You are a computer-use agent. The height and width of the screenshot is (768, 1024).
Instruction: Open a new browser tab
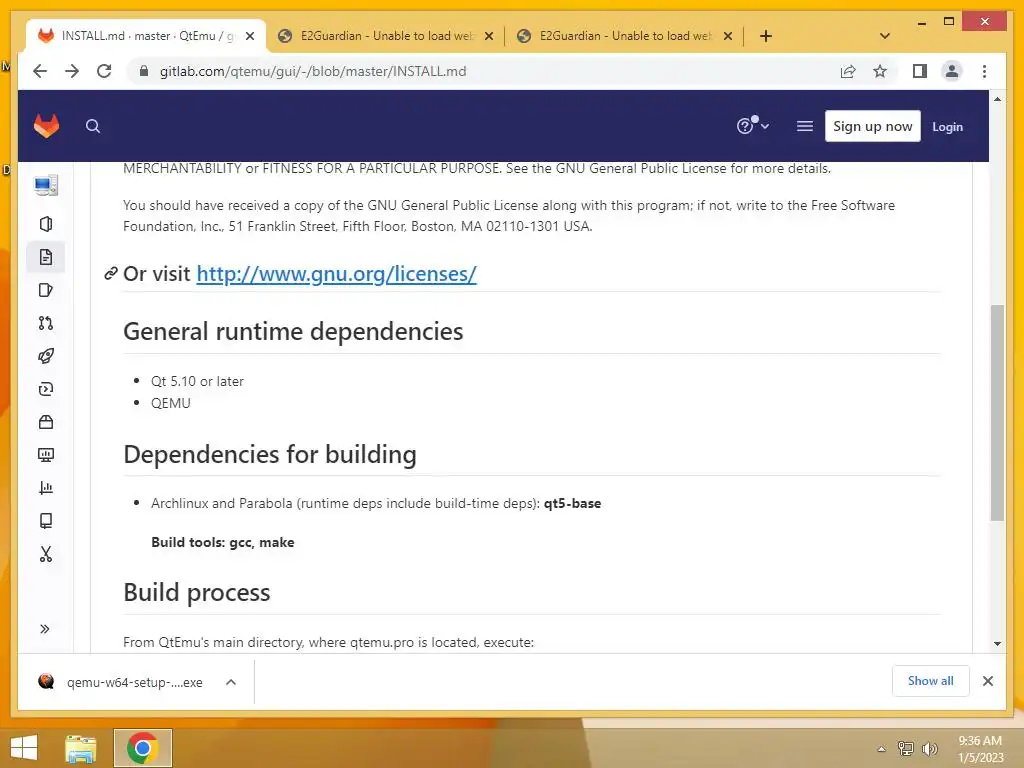click(766, 36)
